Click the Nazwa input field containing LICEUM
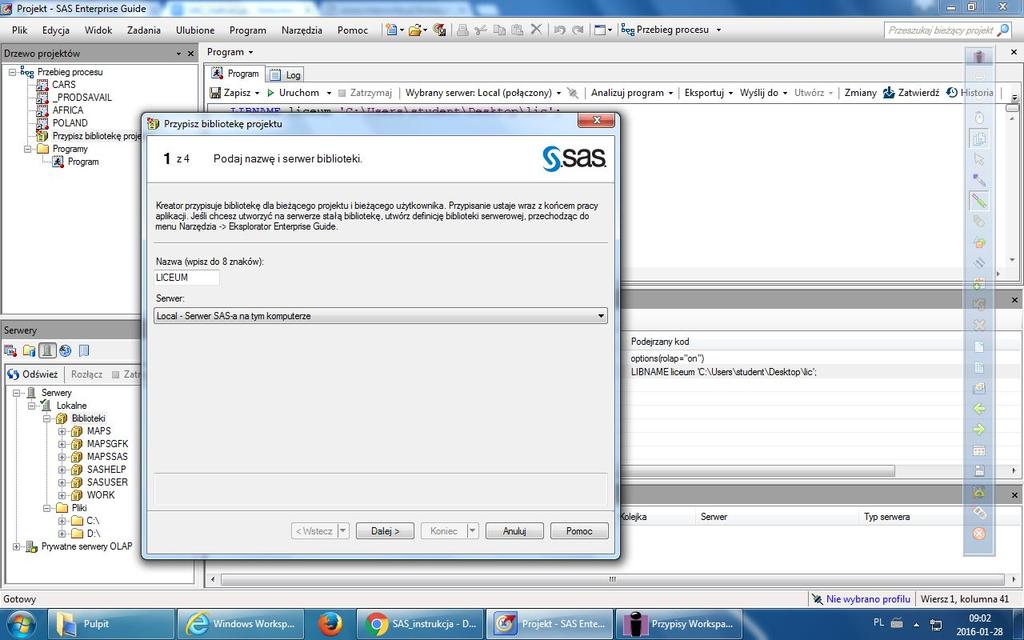Image resolution: width=1024 pixels, height=640 pixels. [187, 278]
